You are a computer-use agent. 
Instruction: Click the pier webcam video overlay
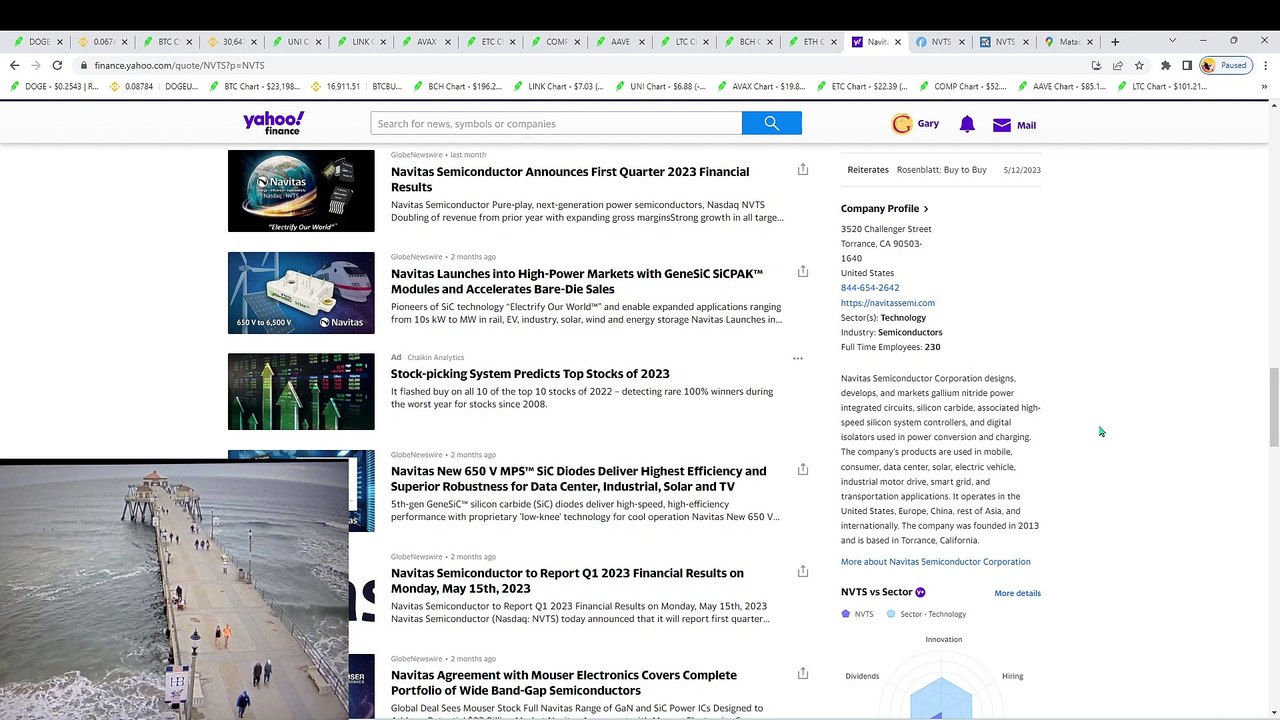(174, 590)
